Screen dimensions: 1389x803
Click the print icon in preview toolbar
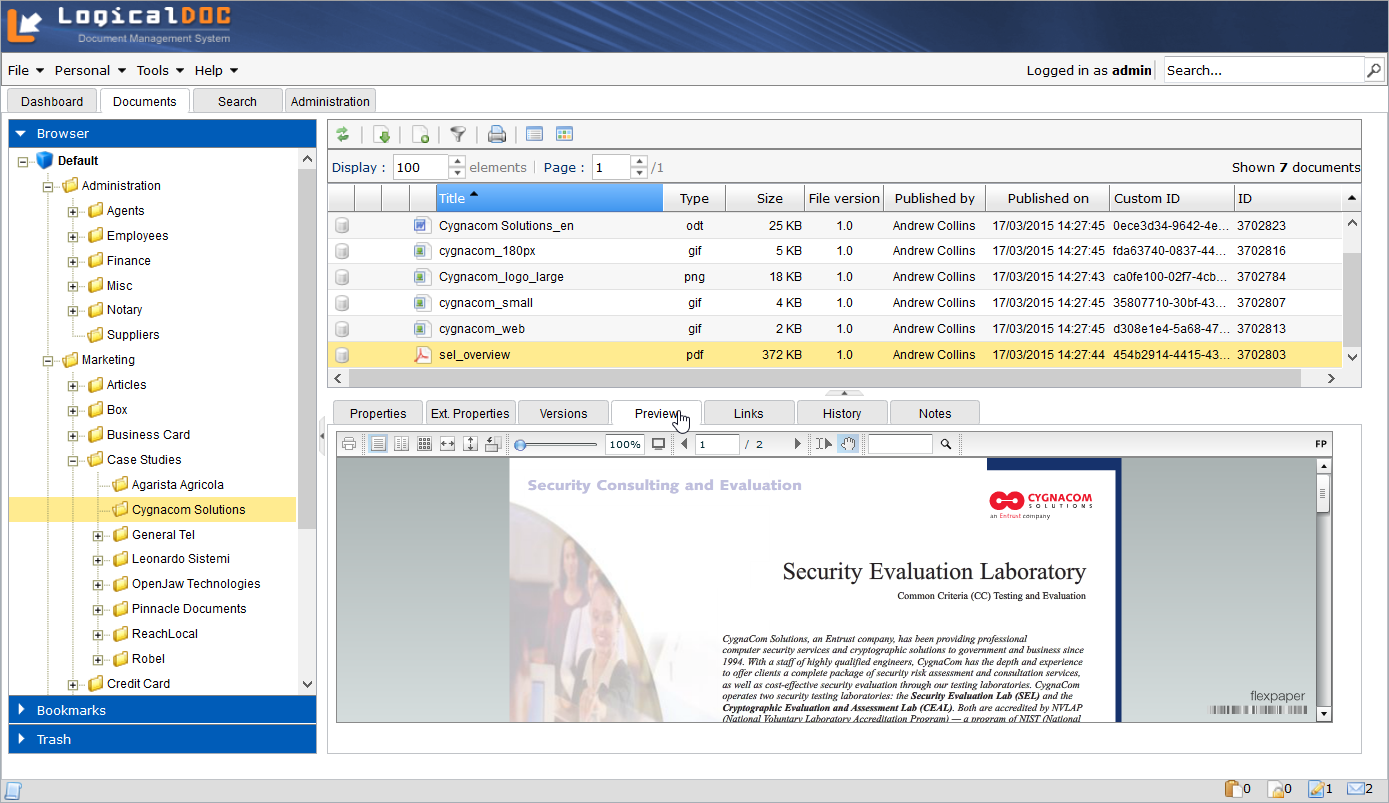click(349, 444)
